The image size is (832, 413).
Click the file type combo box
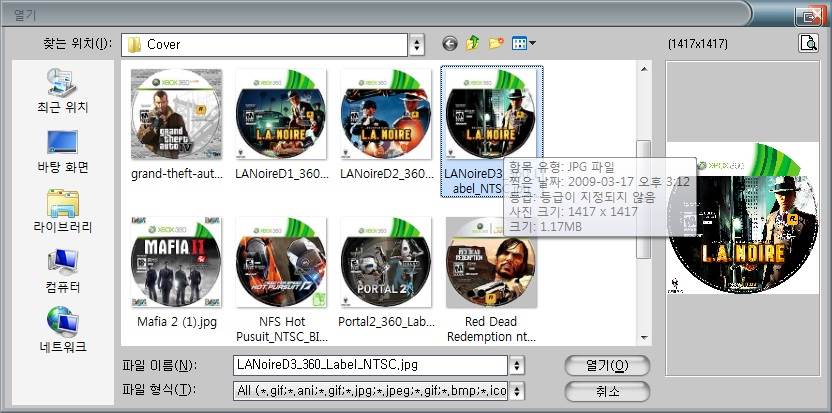(370, 391)
